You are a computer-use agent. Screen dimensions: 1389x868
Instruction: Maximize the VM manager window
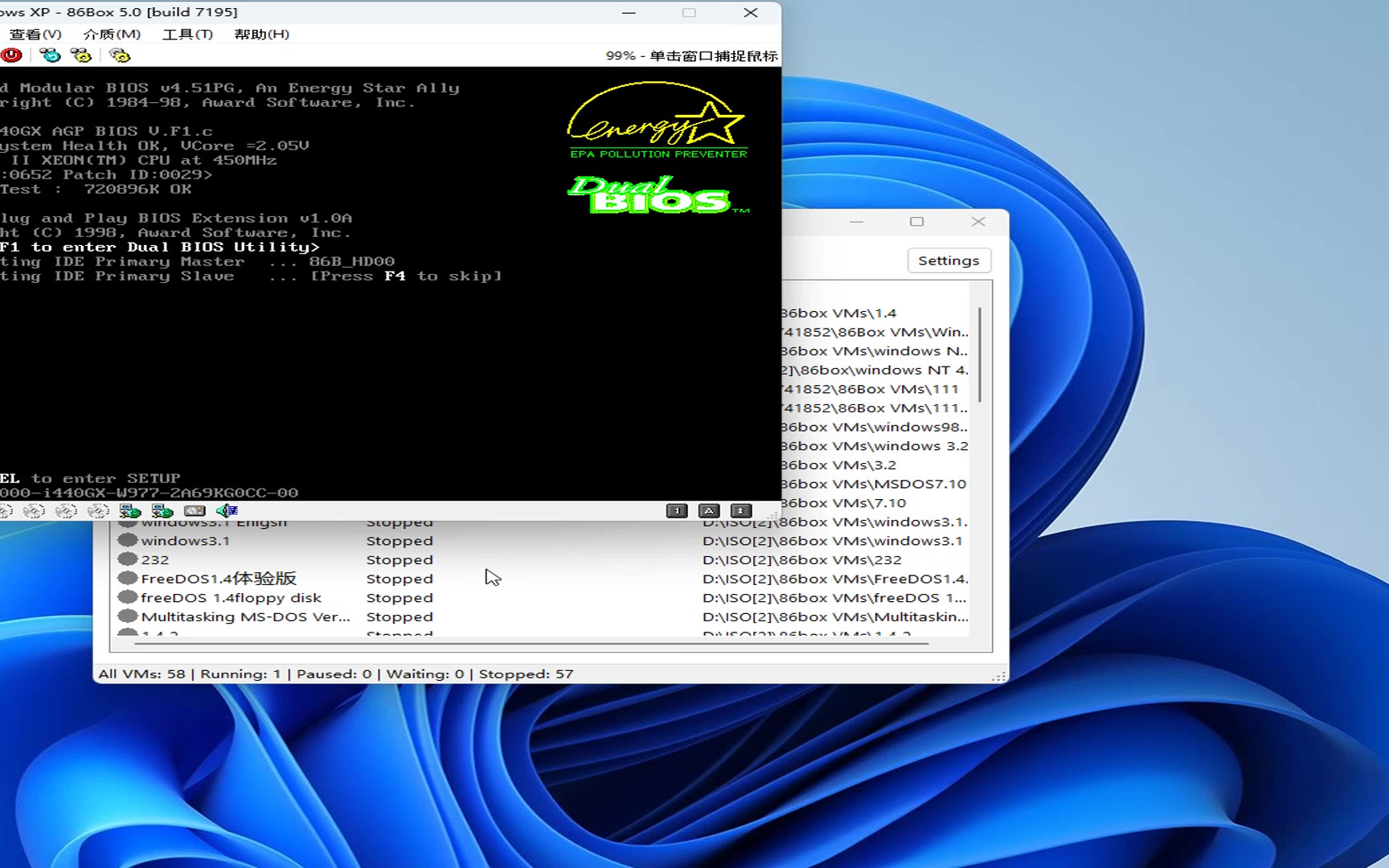point(916,222)
